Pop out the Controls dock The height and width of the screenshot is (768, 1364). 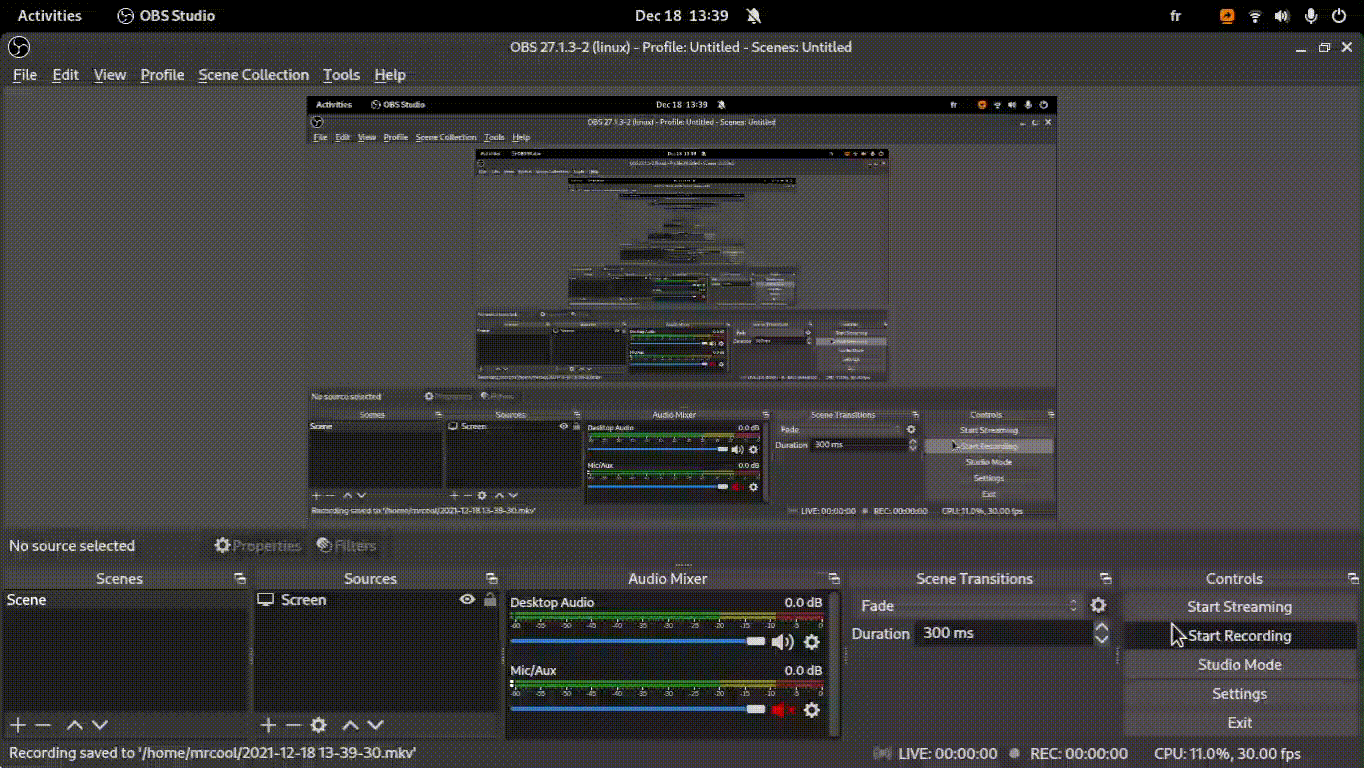pyautogui.click(x=1354, y=579)
